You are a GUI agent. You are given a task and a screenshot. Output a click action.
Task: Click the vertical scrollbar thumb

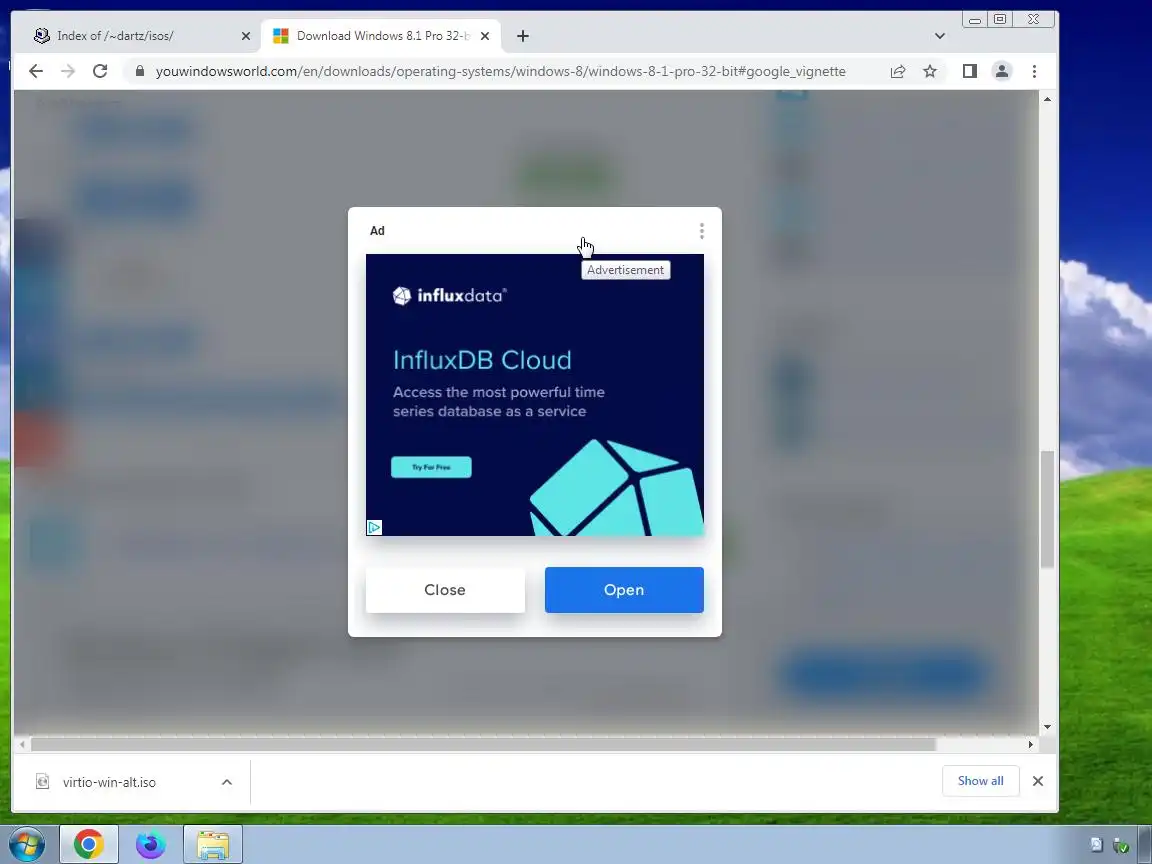click(x=1047, y=509)
